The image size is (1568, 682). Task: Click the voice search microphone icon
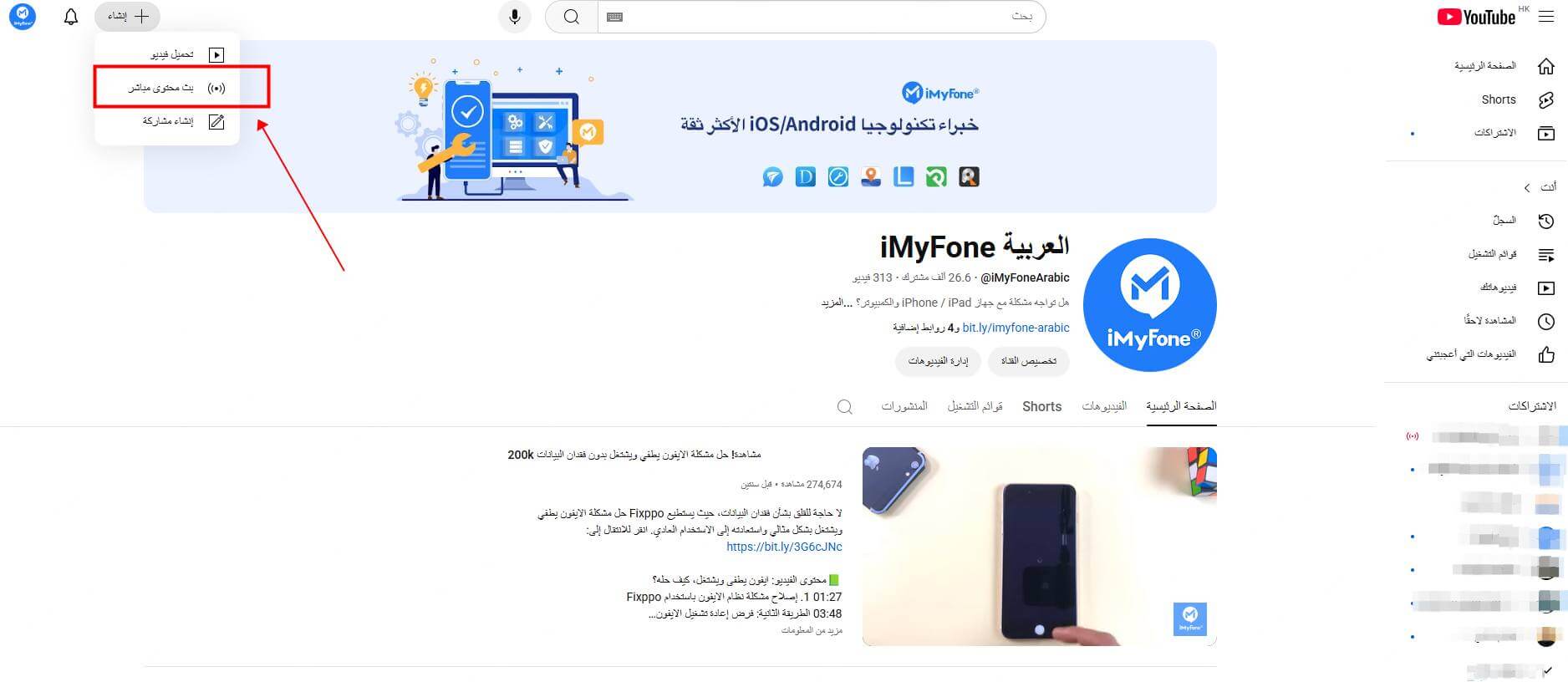(x=515, y=17)
